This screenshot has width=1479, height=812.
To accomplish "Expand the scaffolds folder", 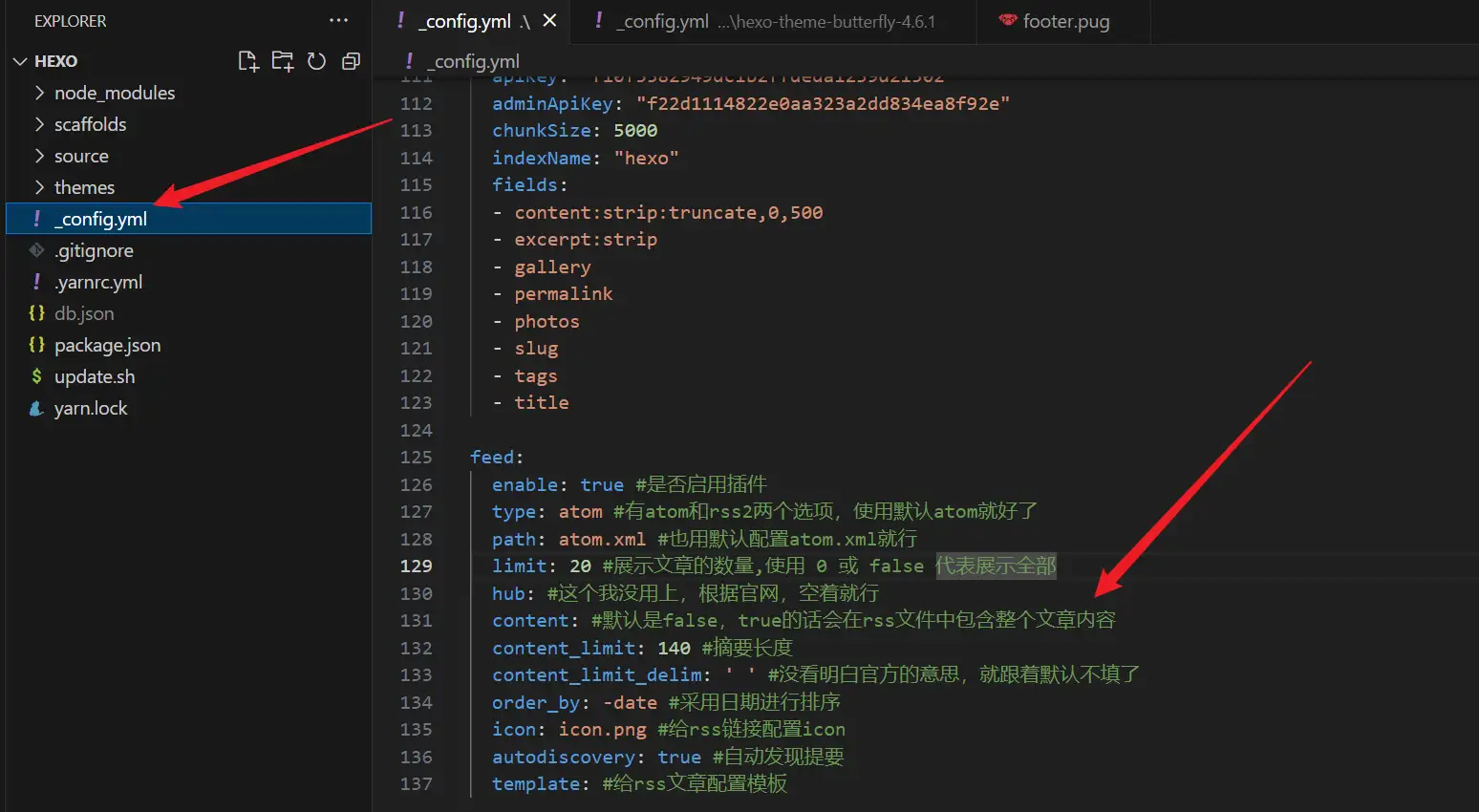I will point(90,124).
